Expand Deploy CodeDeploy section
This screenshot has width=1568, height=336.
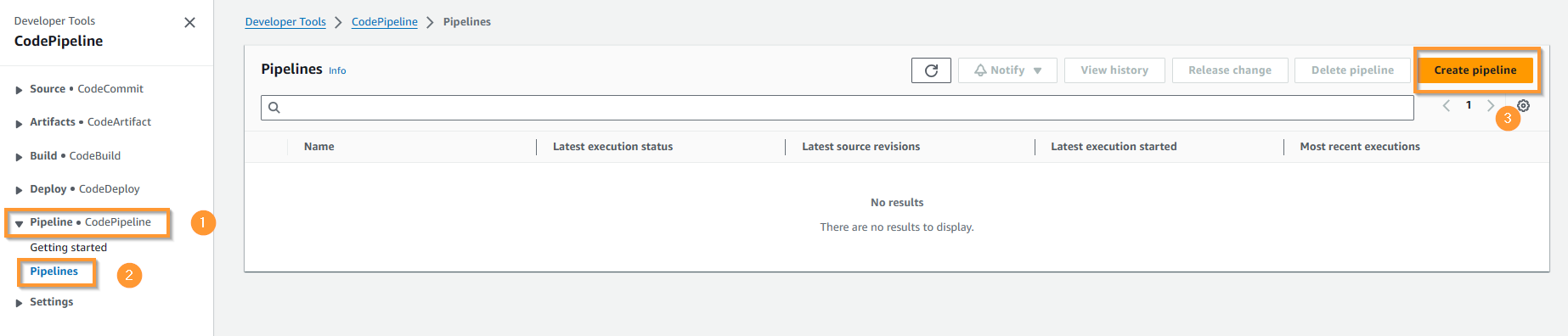click(19, 190)
